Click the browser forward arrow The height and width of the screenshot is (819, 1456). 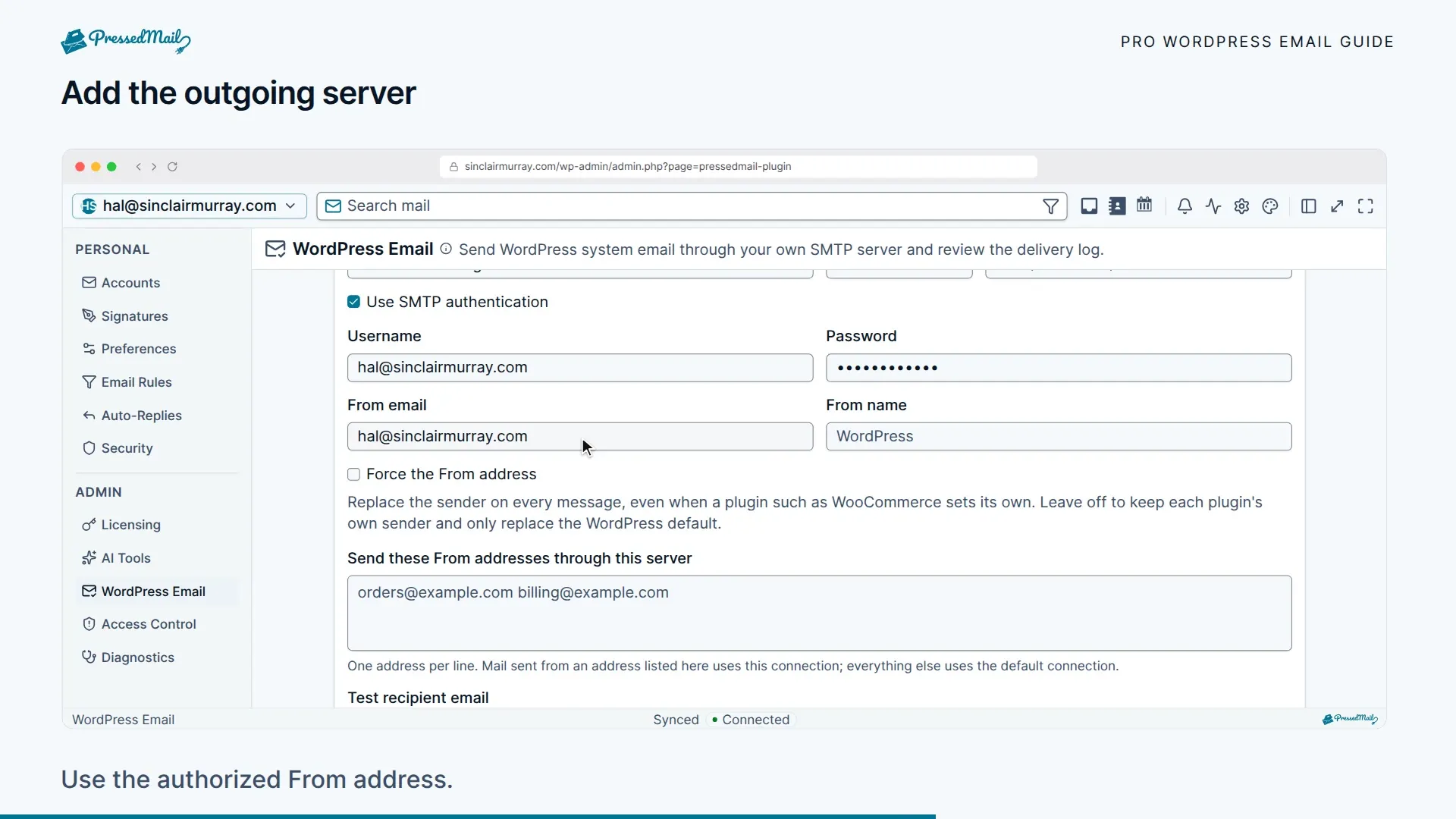pyautogui.click(x=154, y=167)
